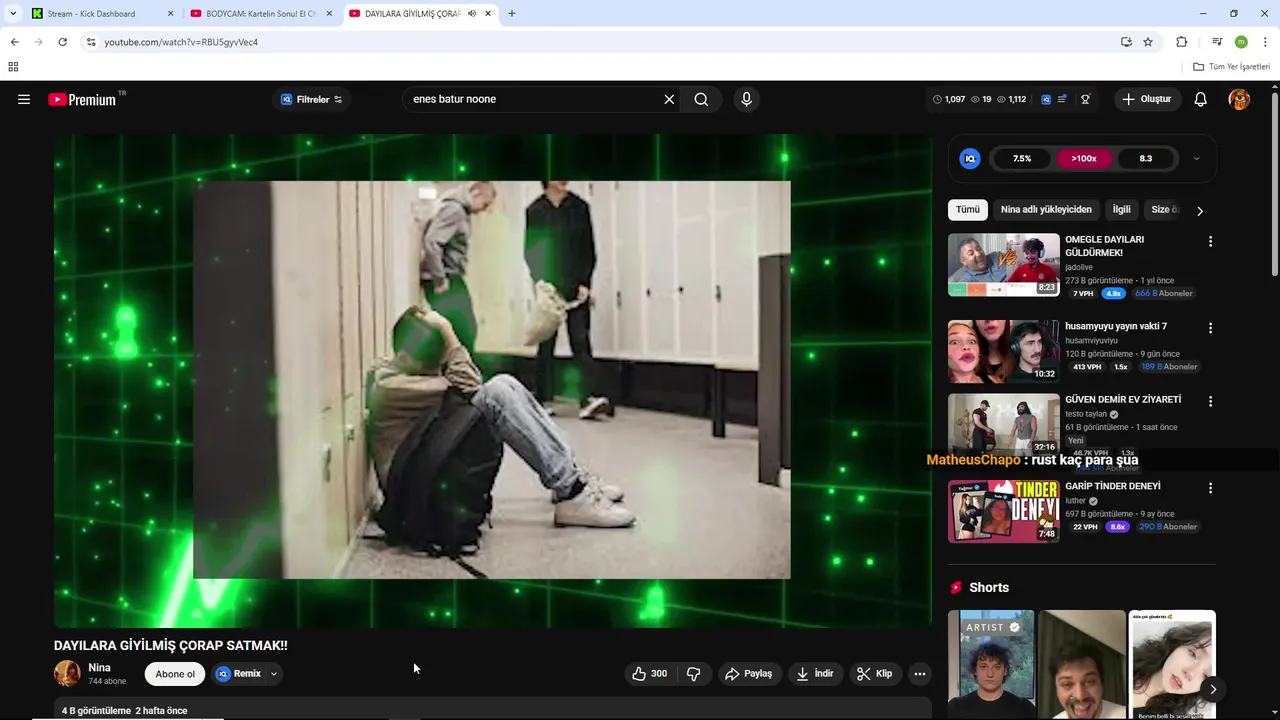Click the address bar URL
Viewport: 1280px width, 720px height.
[x=181, y=42]
